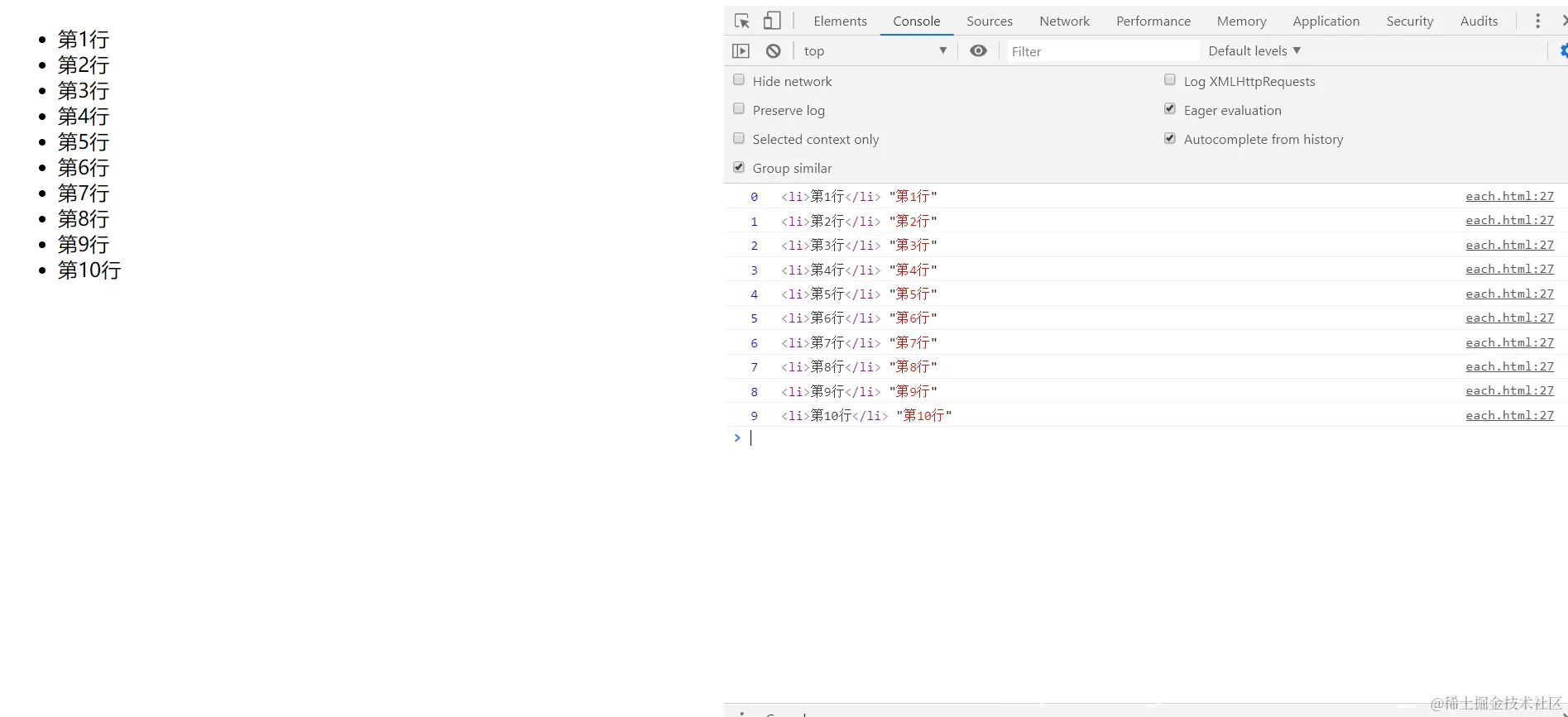Open the top context dropdown
This screenshot has width=1568, height=717.
pos(875,51)
